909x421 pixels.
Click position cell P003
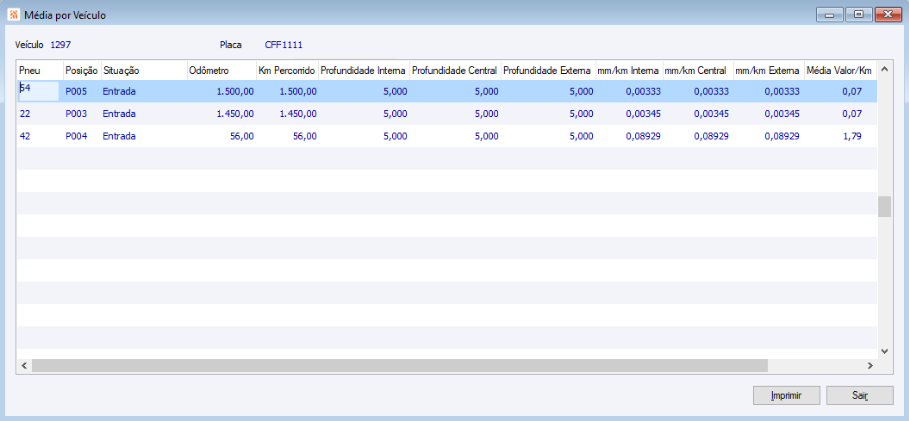tap(76, 114)
